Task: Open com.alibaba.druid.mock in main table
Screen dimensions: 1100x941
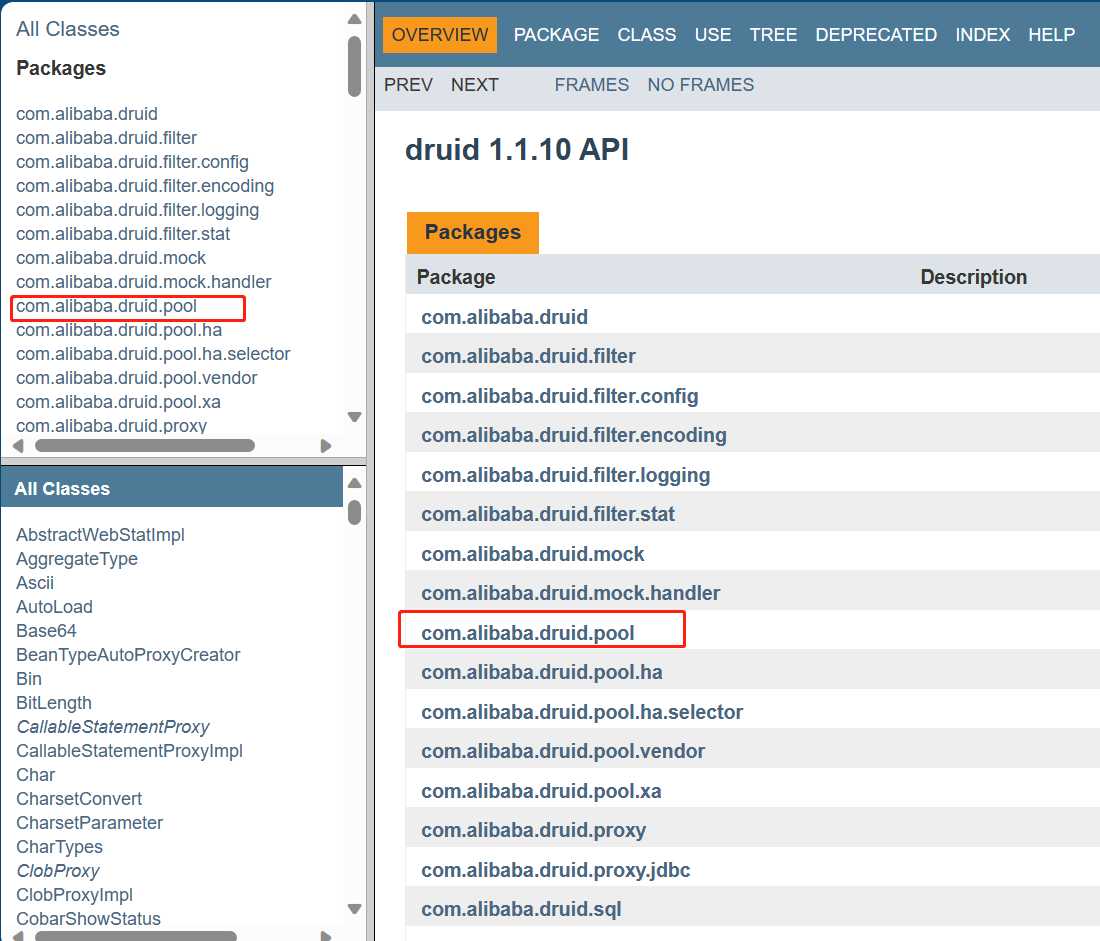Action: (x=532, y=554)
